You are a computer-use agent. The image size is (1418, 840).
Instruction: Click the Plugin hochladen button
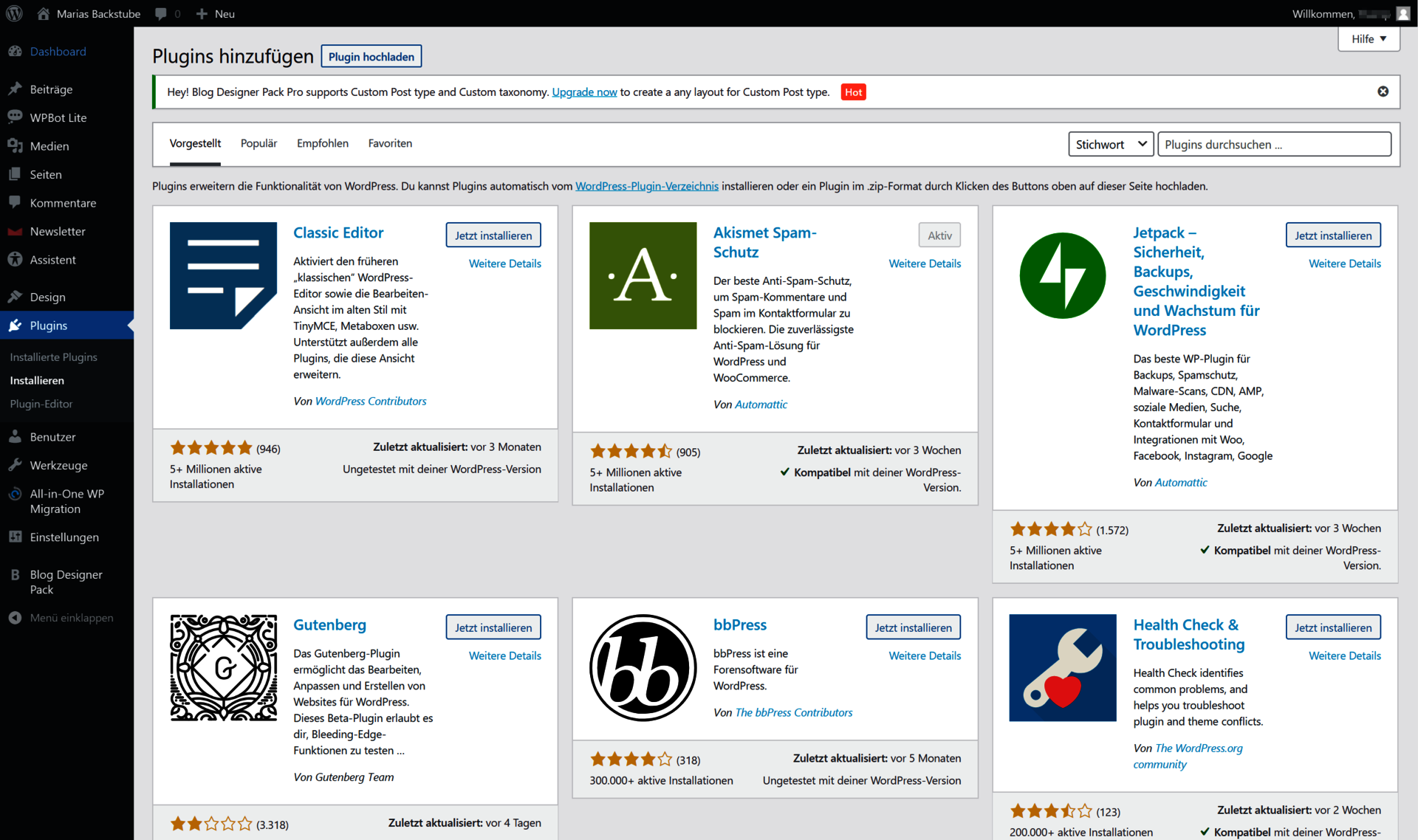point(371,56)
